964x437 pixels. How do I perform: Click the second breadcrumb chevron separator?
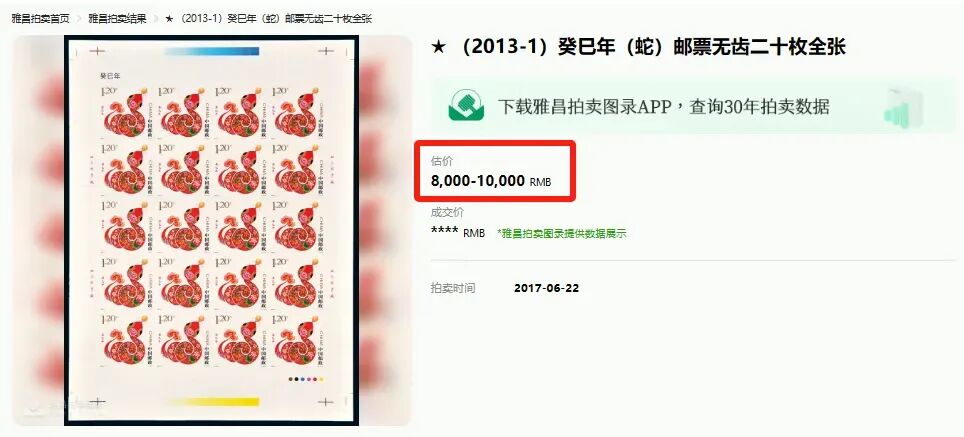coord(156,18)
